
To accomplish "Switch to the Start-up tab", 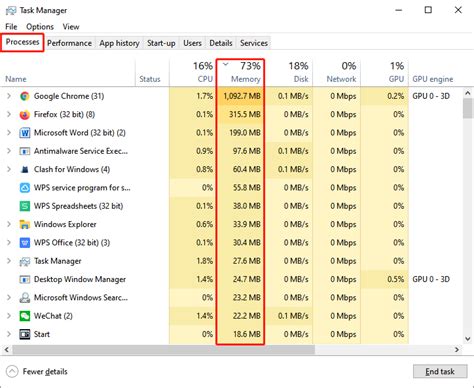I will pyautogui.click(x=161, y=43).
